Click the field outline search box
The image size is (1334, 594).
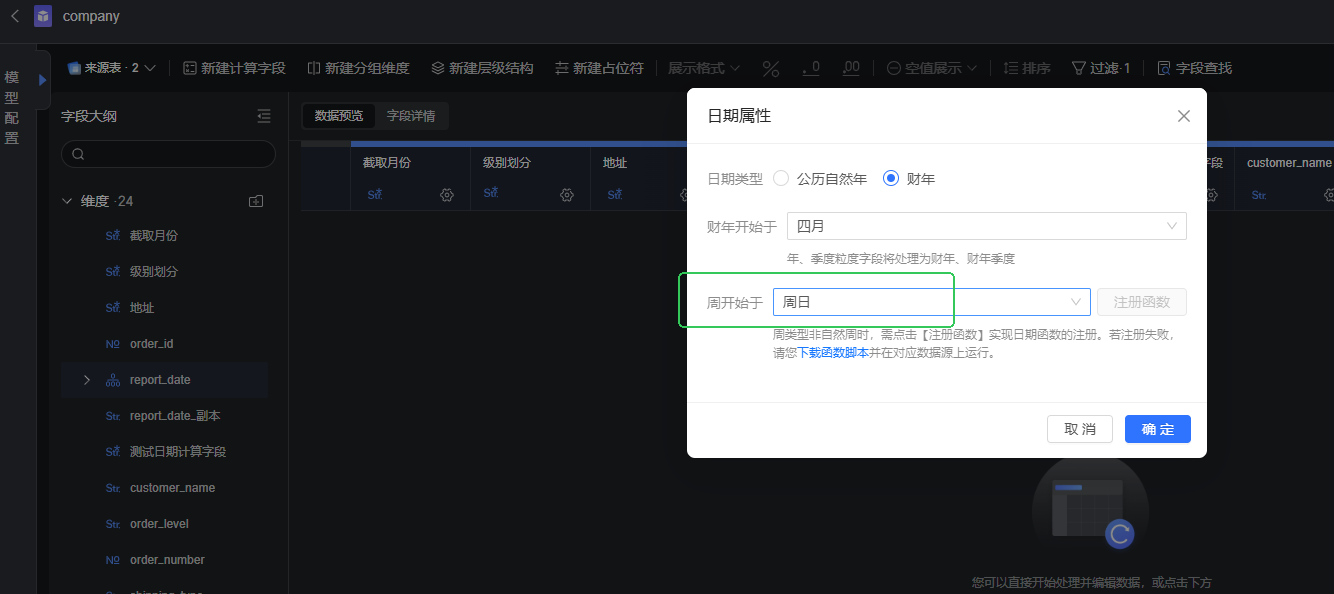coord(168,154)
